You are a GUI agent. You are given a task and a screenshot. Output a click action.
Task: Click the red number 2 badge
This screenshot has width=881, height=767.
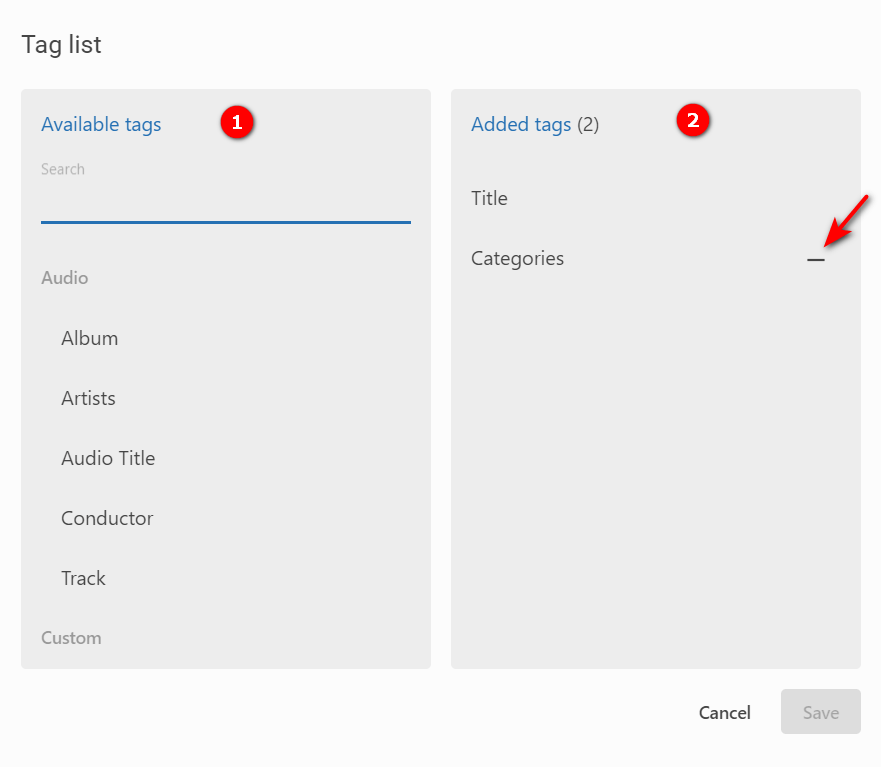click(692, 121)
